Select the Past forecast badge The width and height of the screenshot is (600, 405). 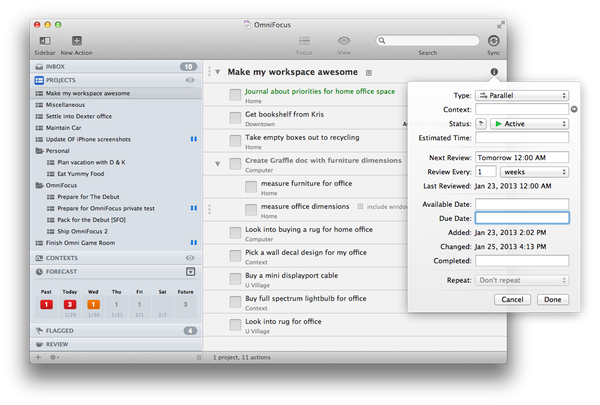click(x=46, y=304)
